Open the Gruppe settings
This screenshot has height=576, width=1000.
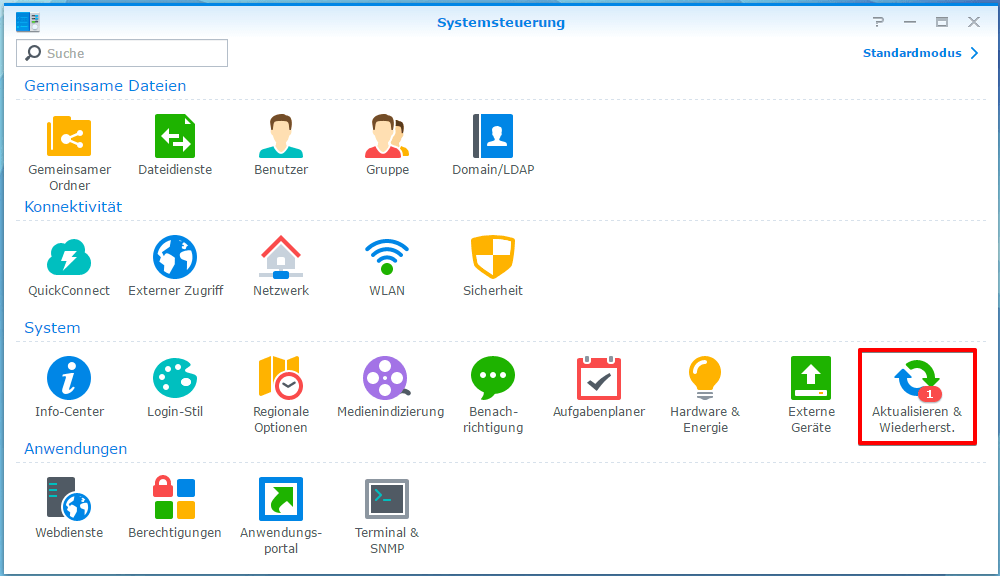tap(387, 136)
